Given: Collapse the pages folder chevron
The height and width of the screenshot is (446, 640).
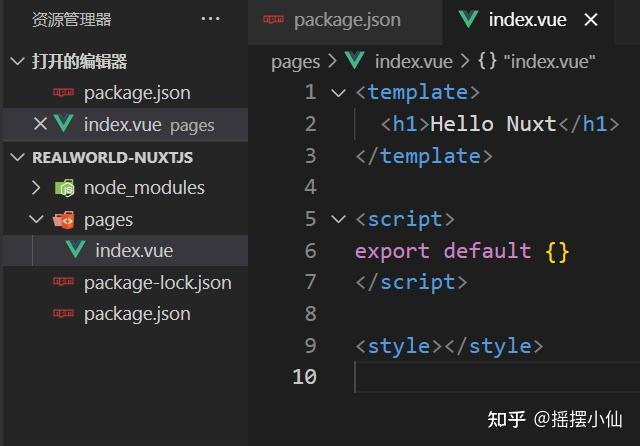Looking at the screenshot, I should pyautogui.click(x=36, y=220).
